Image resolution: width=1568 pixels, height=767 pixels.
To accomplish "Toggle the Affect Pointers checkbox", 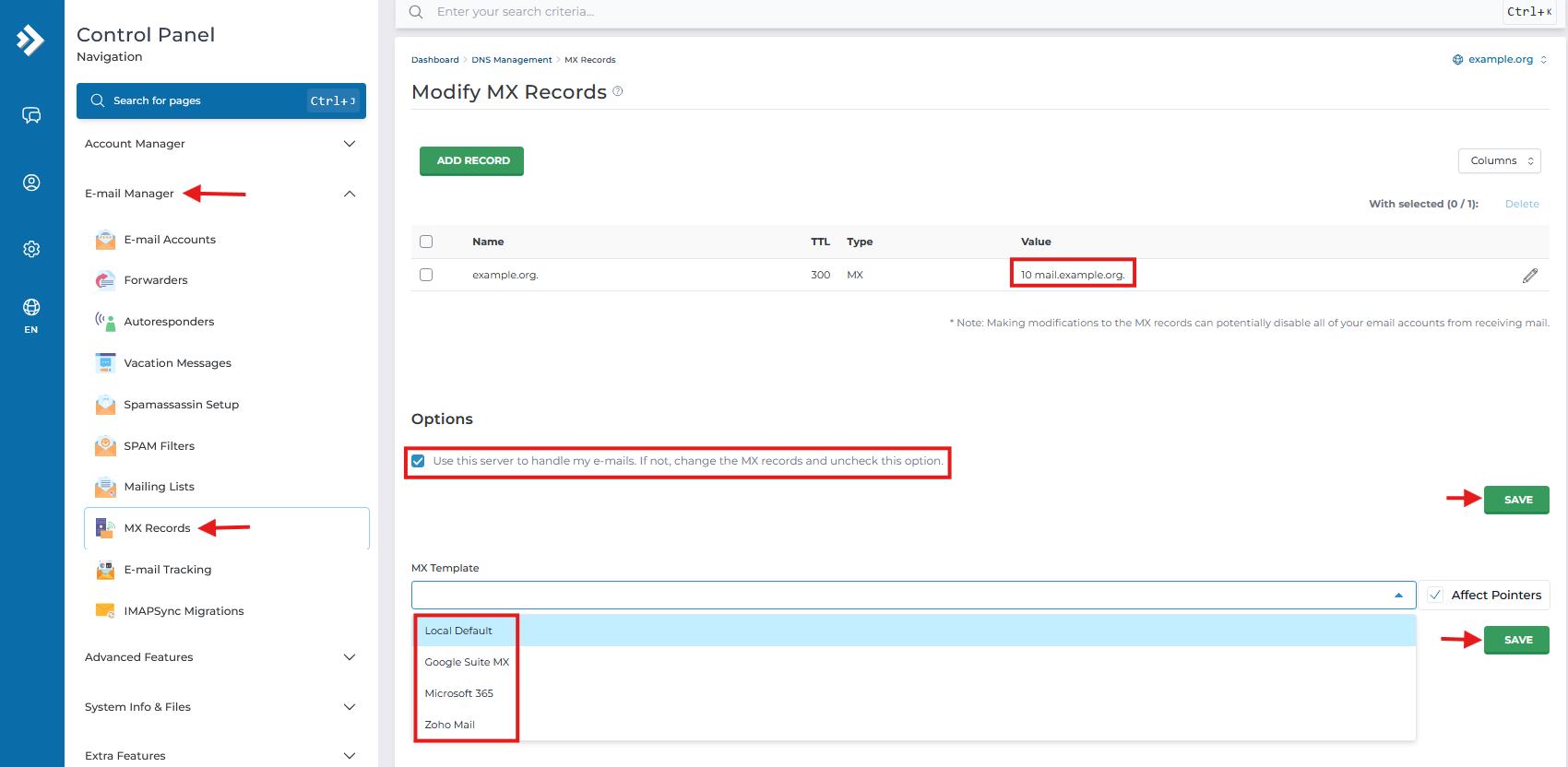I will point(1435,596).
